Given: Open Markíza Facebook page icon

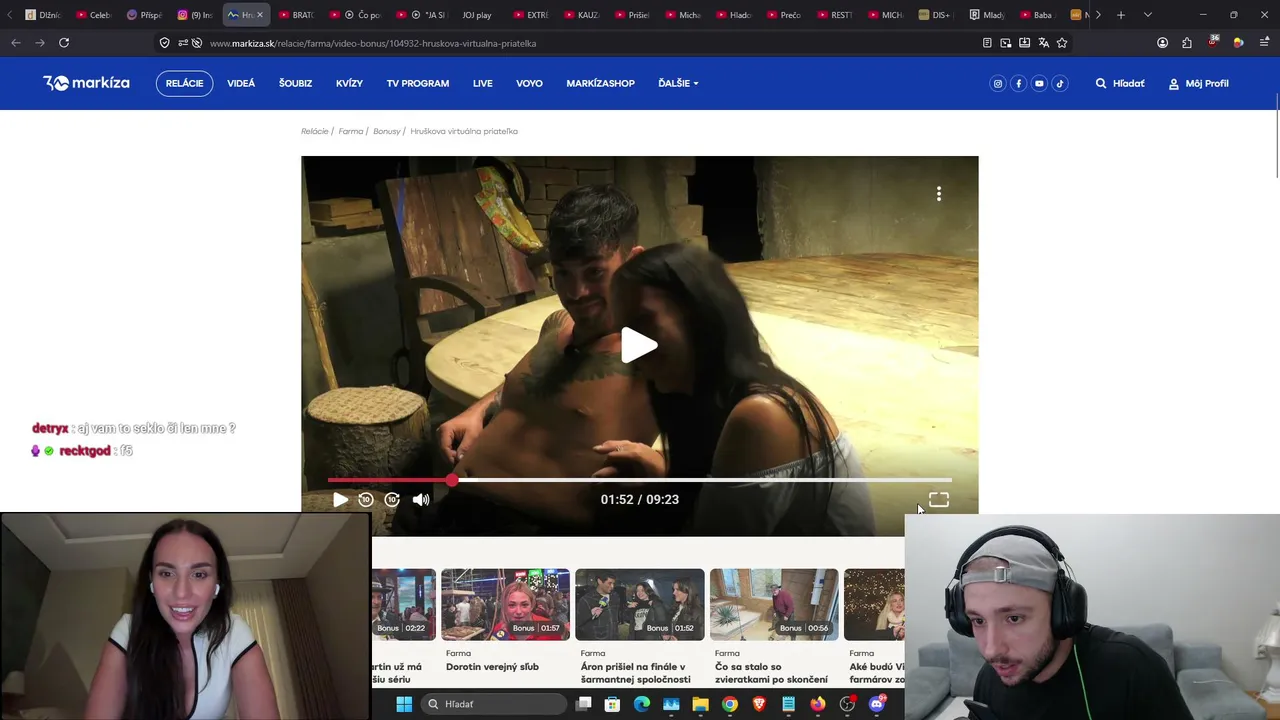Looking at the screenshot, I should [1018, 83].
